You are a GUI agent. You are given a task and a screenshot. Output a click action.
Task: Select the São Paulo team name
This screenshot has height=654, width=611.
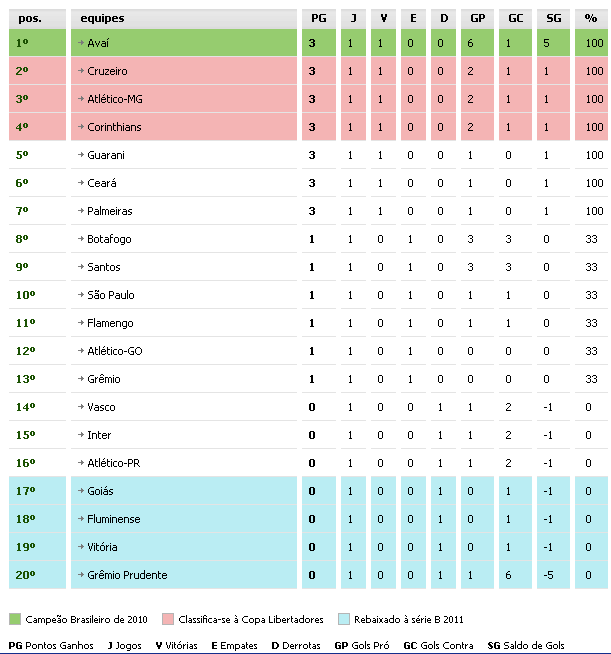pos(111,295)
